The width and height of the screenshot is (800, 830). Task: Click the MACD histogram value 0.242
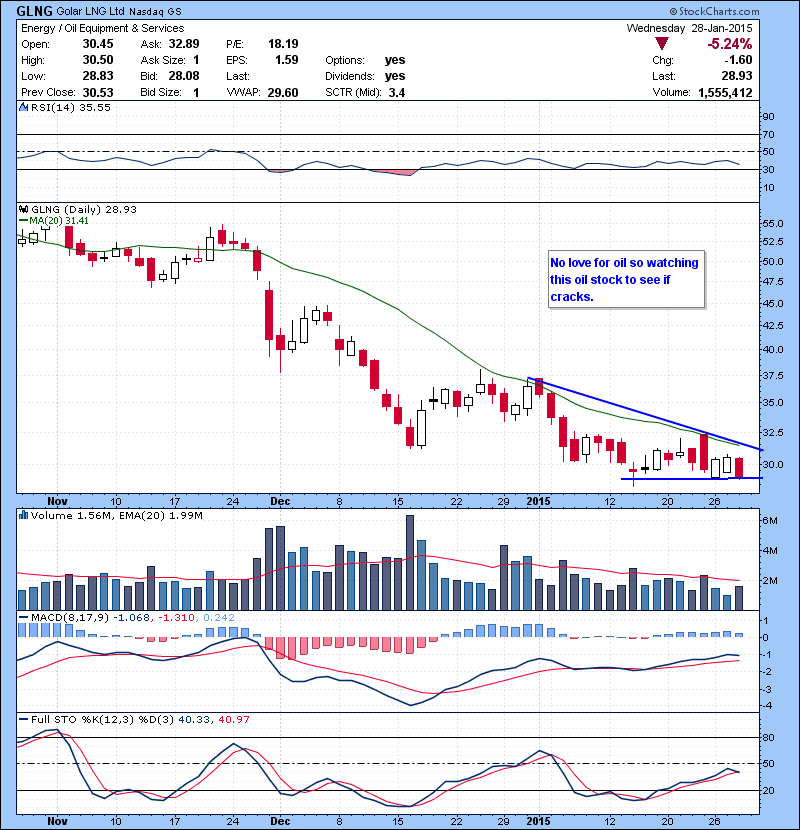coord(219,617)
